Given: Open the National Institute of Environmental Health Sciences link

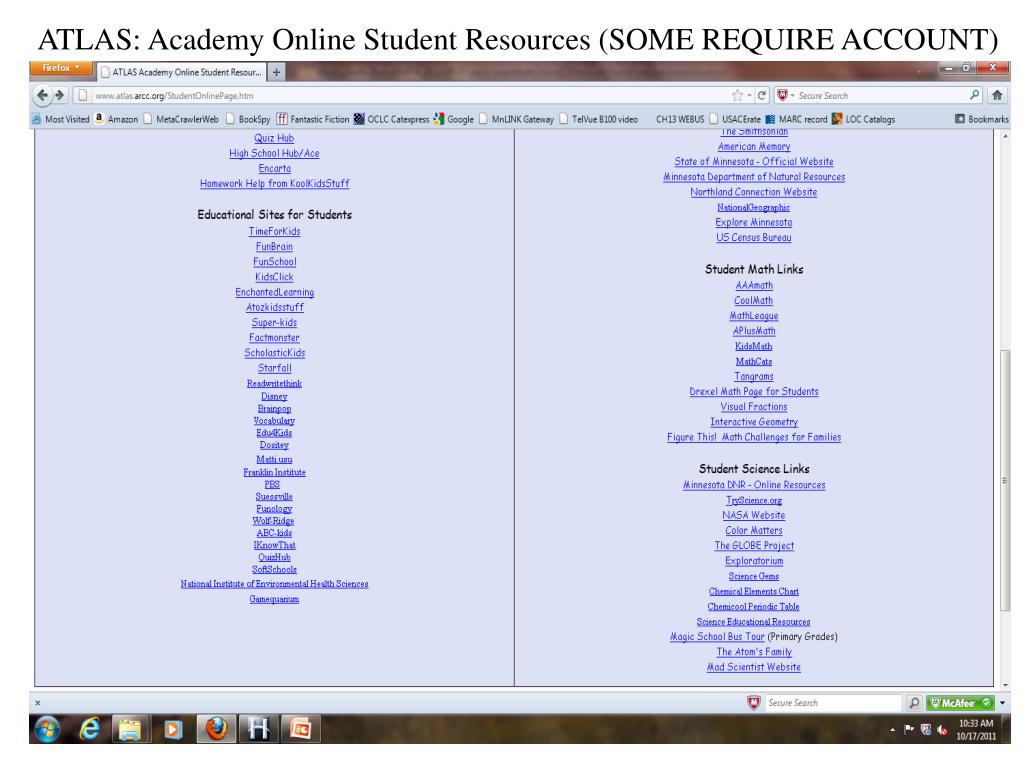Looking at the screenshot, I should 275,584.
